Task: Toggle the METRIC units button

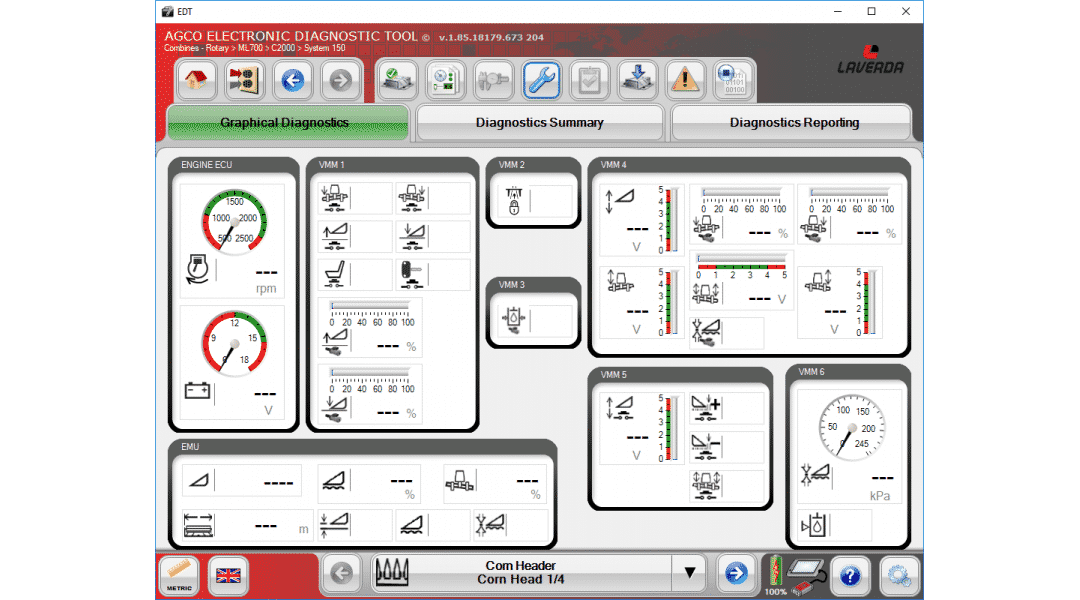Action: pyautogui.click(x=179, y=575)
